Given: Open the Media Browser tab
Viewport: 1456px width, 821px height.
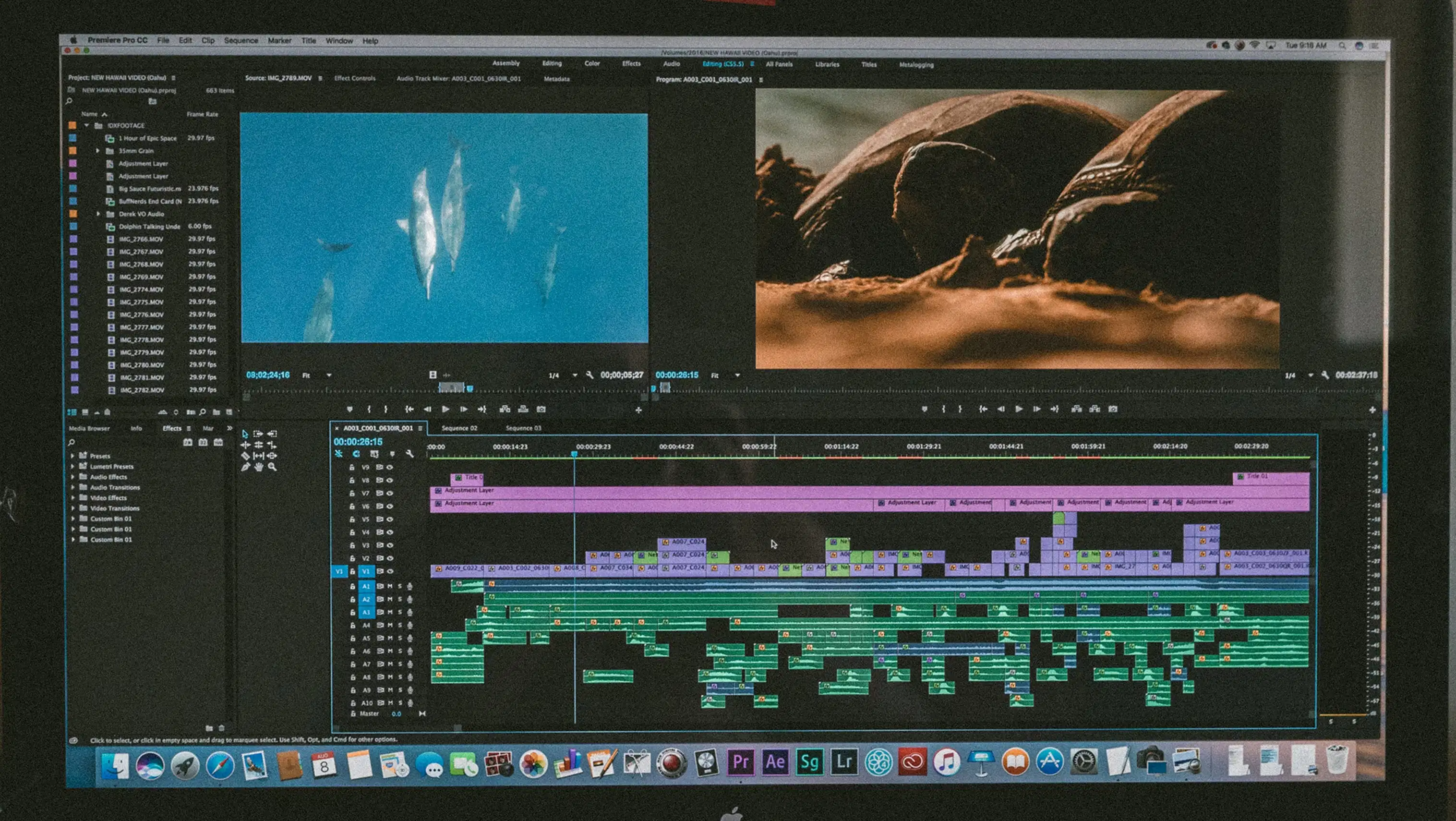Looking at the screenshot, I should tap(89, 428).
